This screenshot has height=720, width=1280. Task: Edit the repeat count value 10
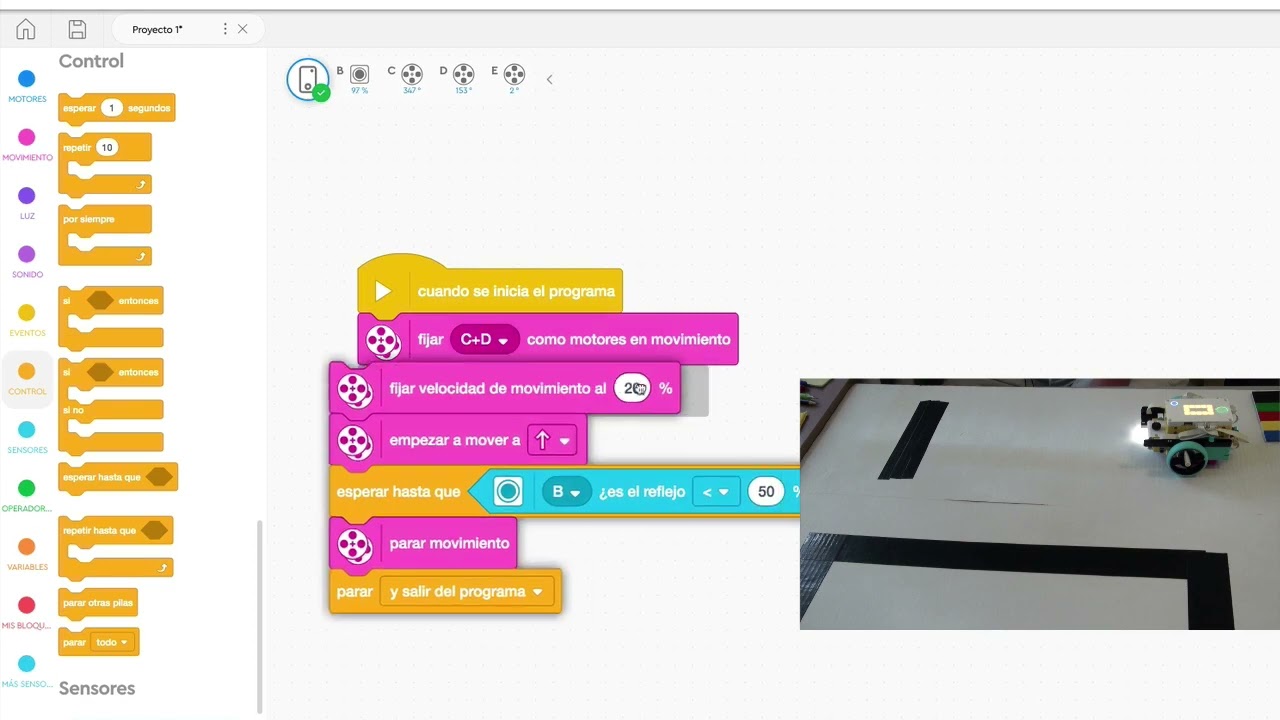(106, 147)
